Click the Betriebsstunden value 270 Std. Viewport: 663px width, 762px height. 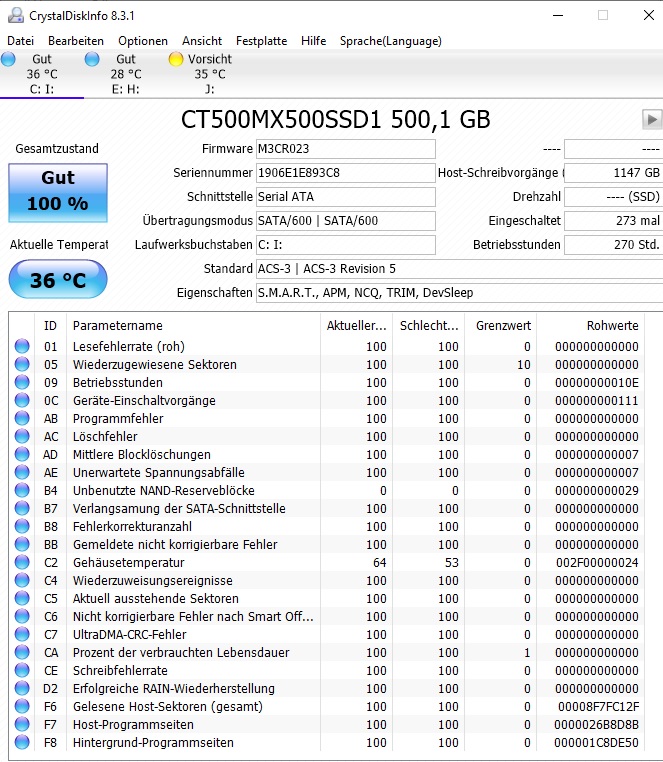[x=613, y=244]
